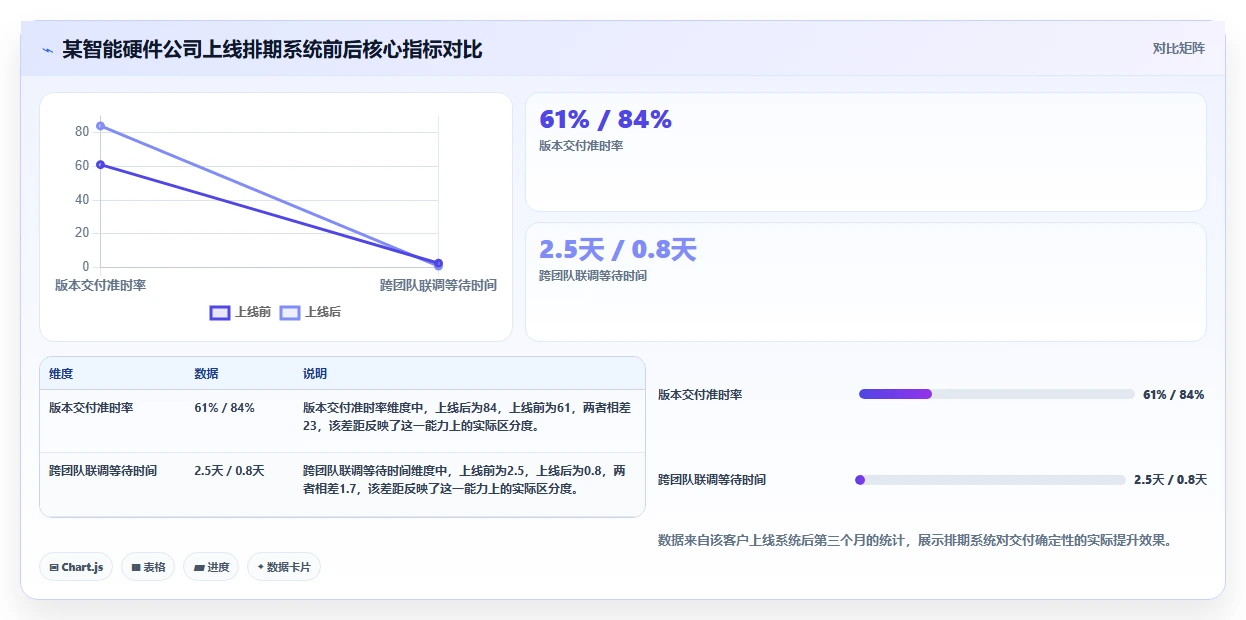Click table cell 61% / 84%
Viewport: 1246px width, 620px height.
tap(224, 408)
